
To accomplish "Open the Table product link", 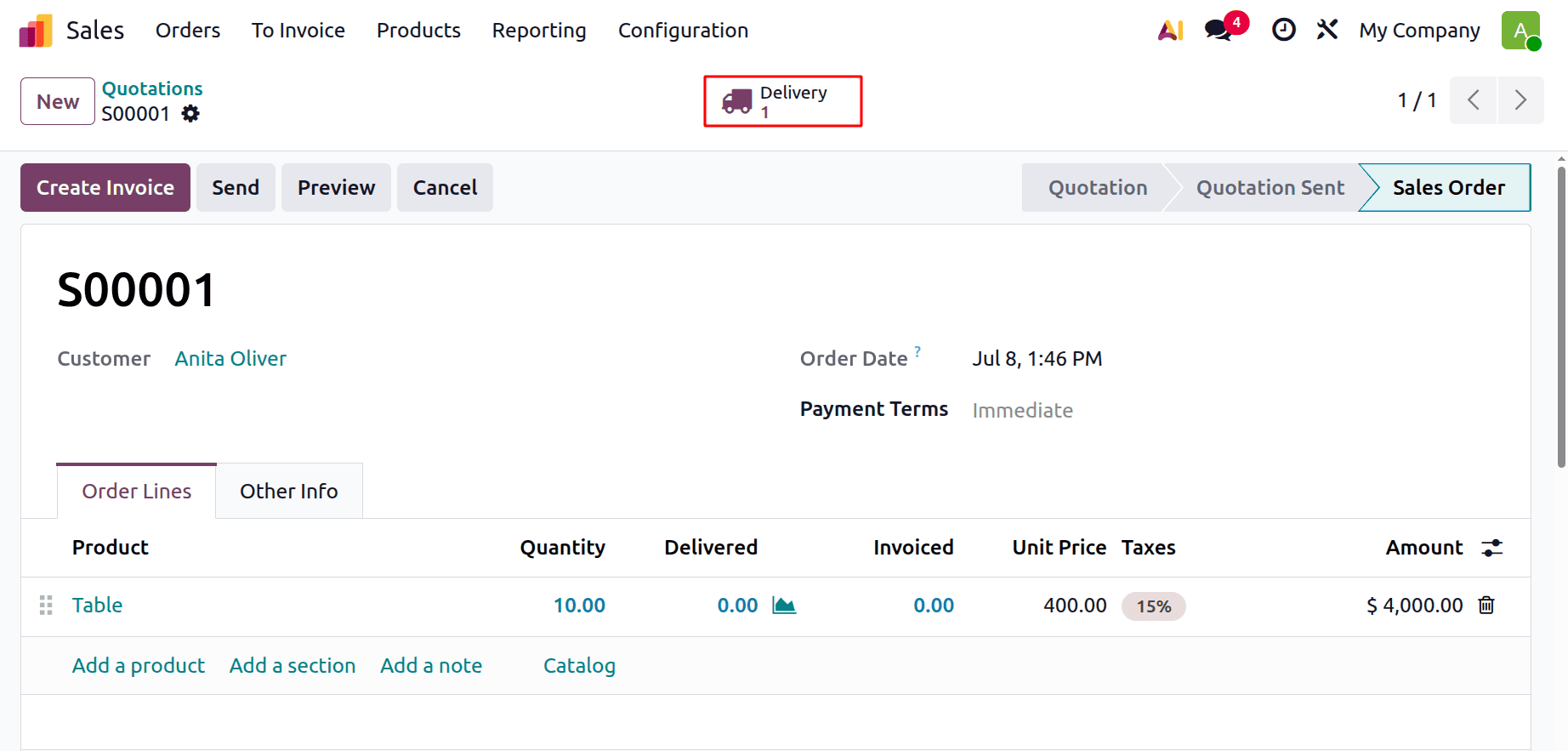I will (98, 606).
